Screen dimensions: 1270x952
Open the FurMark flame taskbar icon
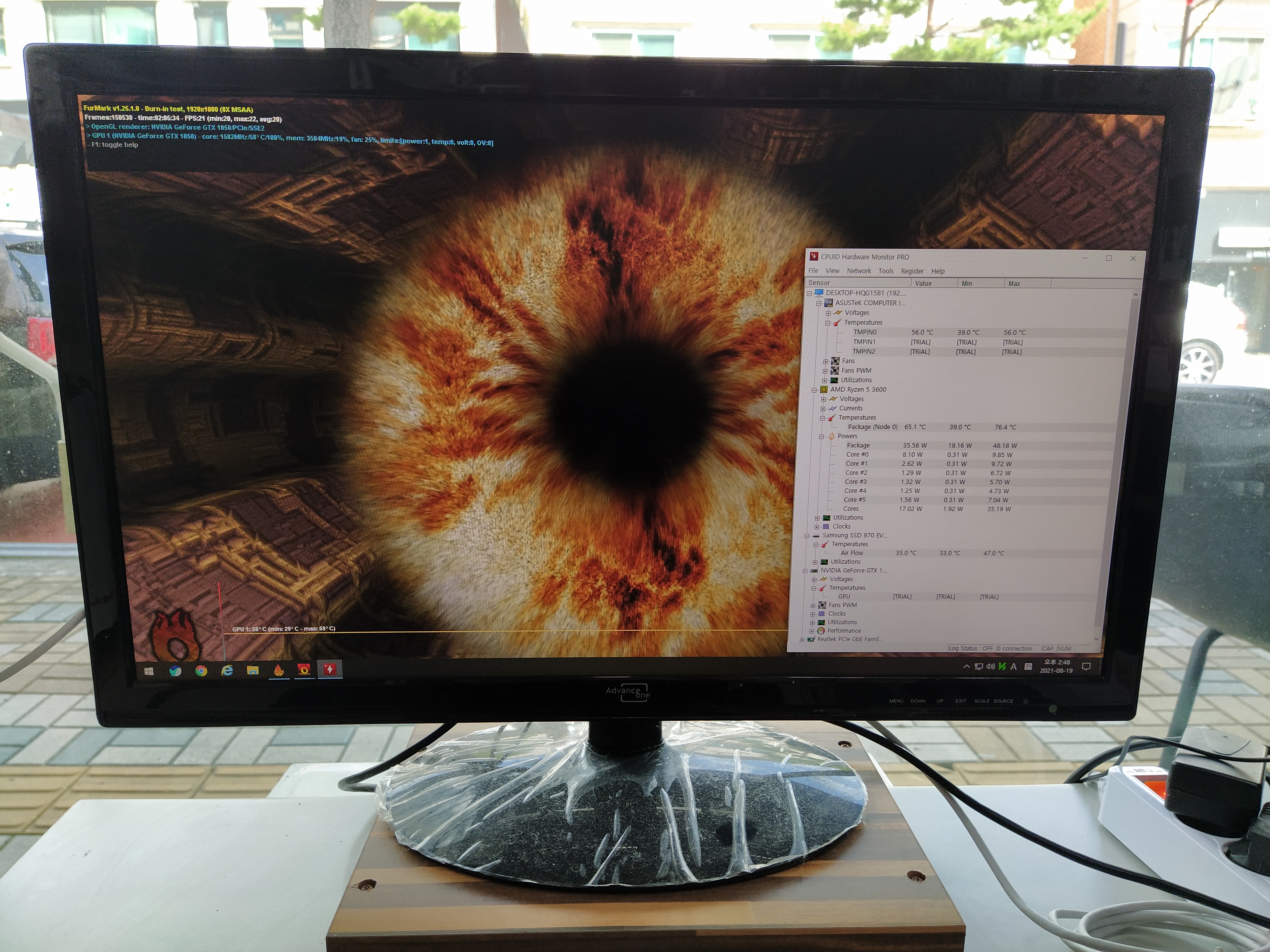coord(278,670)
